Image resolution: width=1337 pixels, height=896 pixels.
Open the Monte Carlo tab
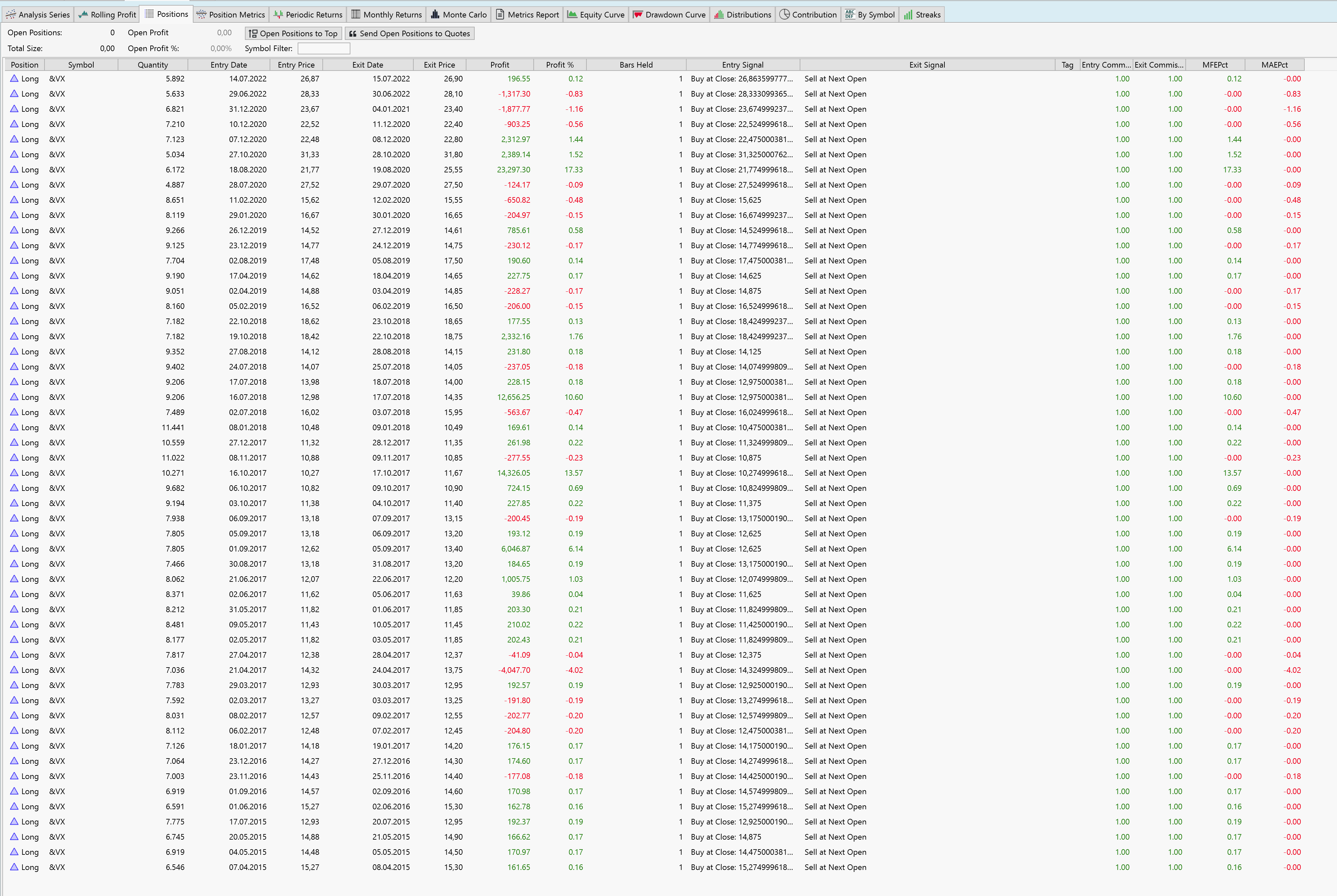click(x=459, y=14)
